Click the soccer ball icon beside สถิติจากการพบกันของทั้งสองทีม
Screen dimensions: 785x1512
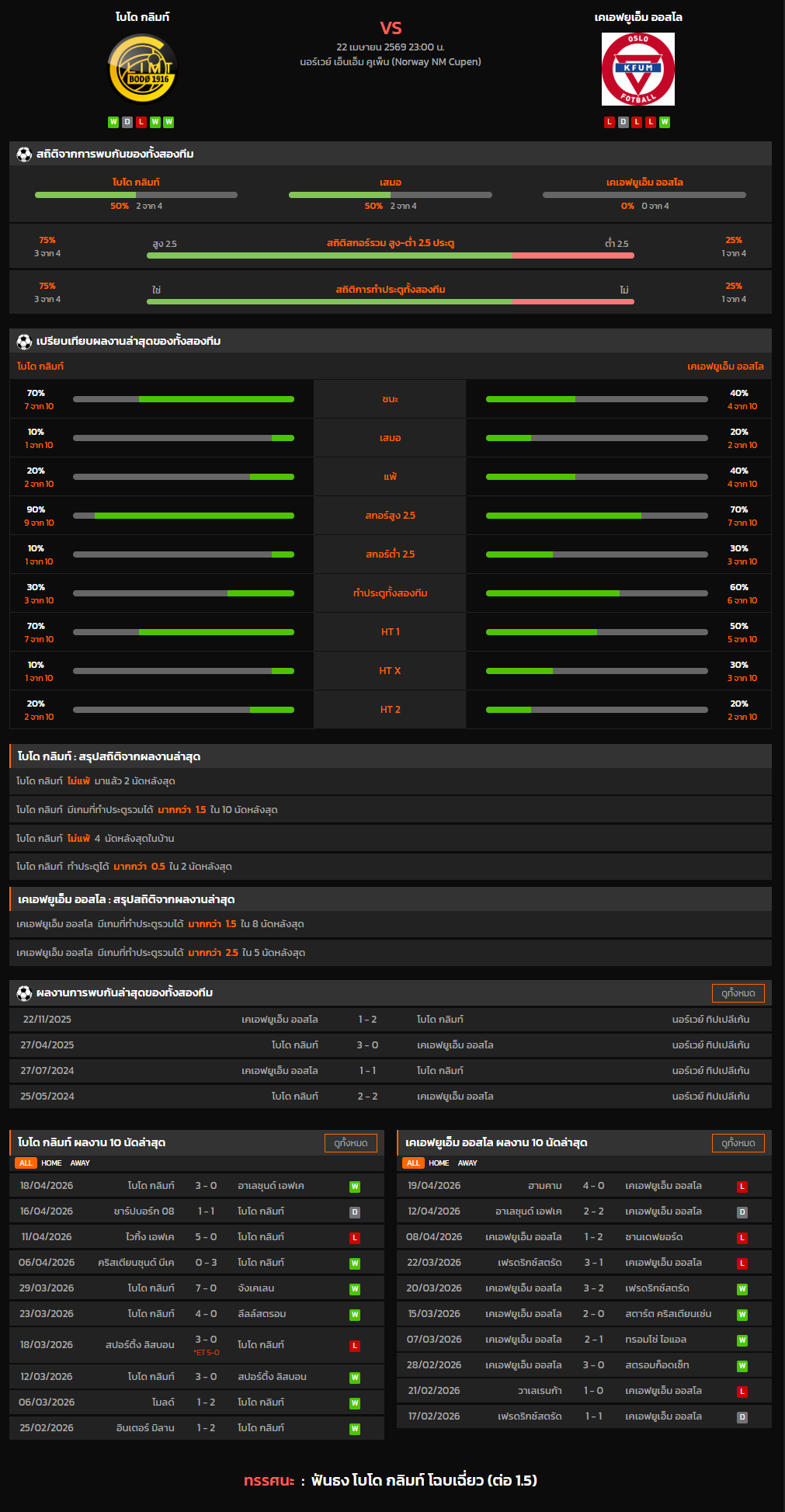click(x=24, y=155)
